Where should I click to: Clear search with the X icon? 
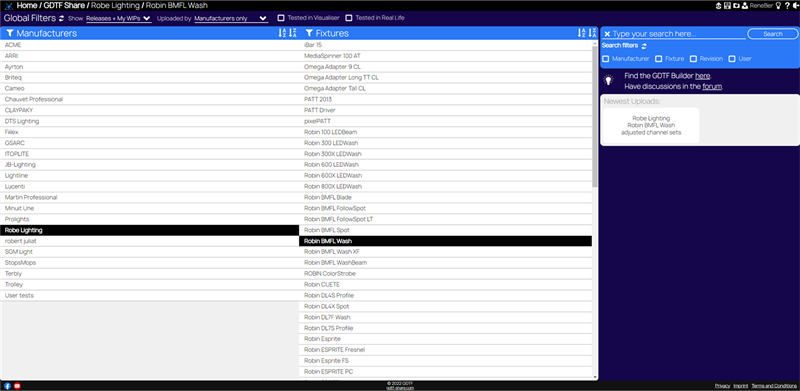click(607, 34)
